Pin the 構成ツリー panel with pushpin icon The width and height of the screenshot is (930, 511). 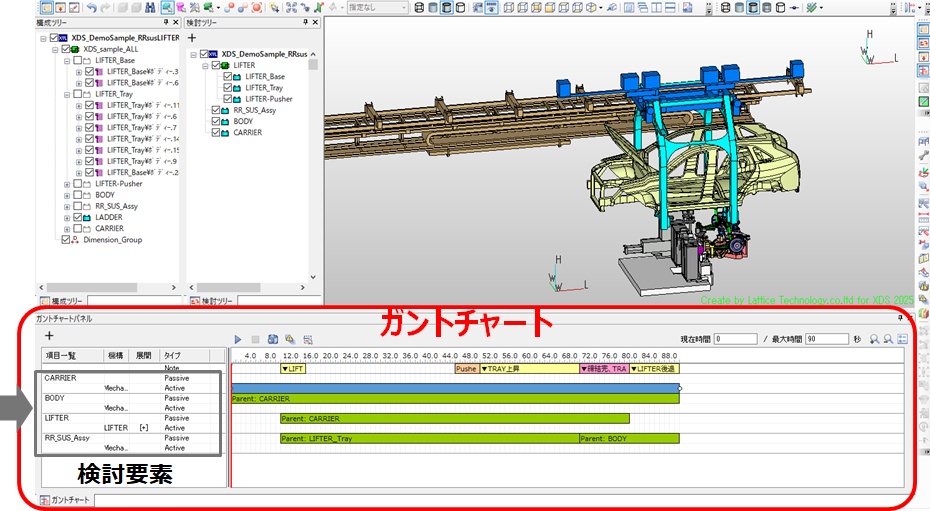[x=166, y=21]
